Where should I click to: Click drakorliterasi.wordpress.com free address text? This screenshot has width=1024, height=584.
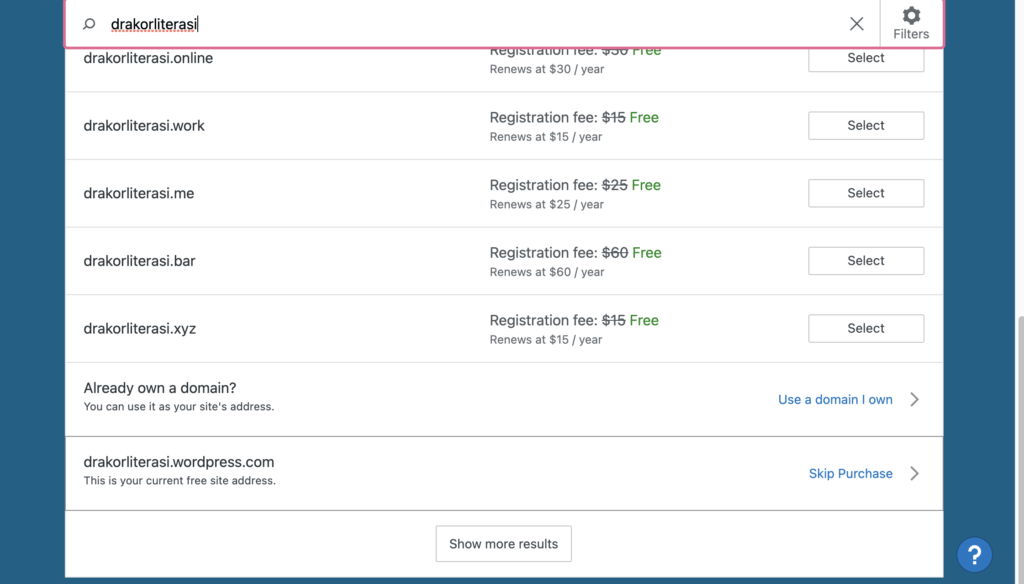[178, 462]
